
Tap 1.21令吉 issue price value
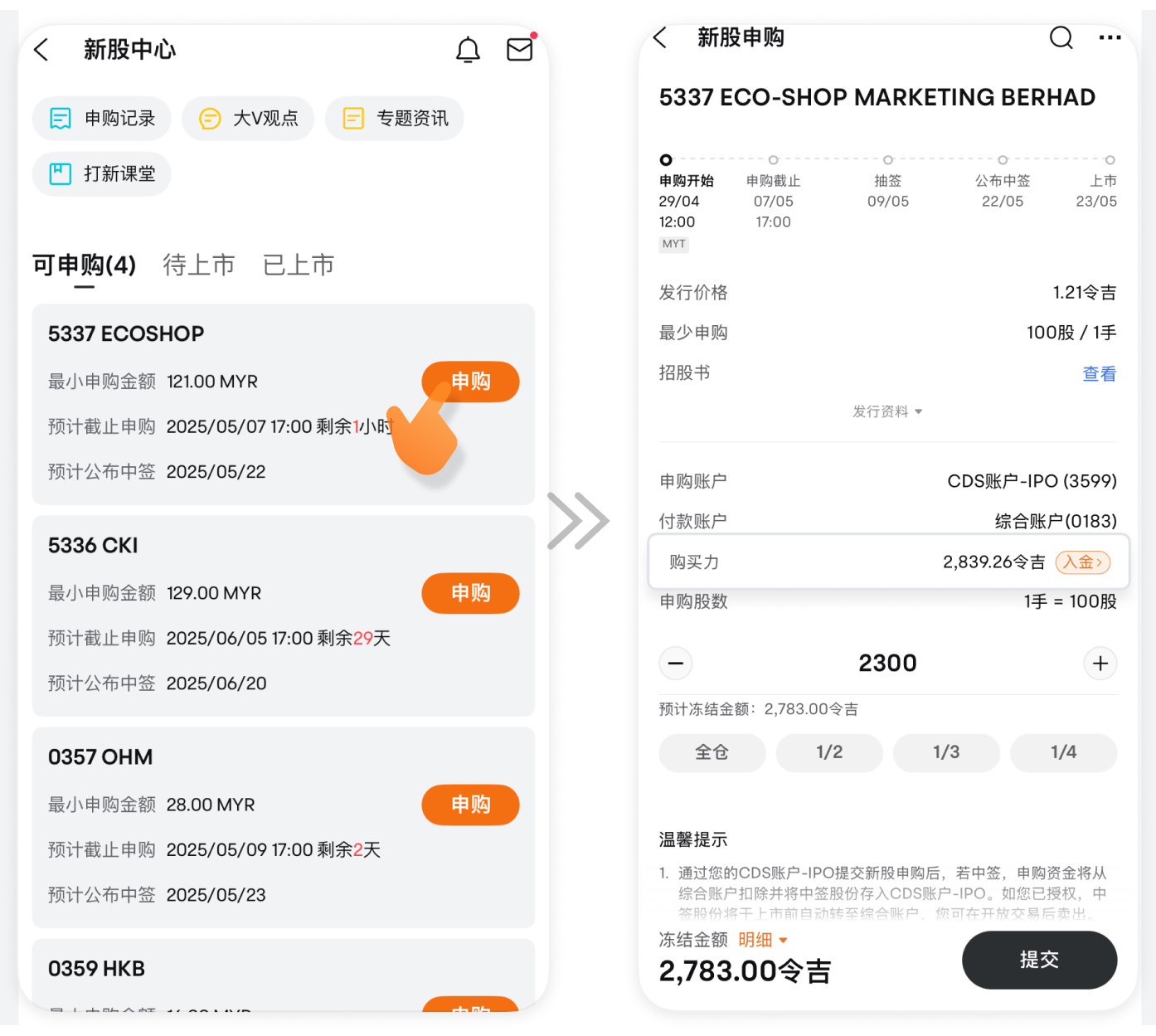click(1085, 293)
